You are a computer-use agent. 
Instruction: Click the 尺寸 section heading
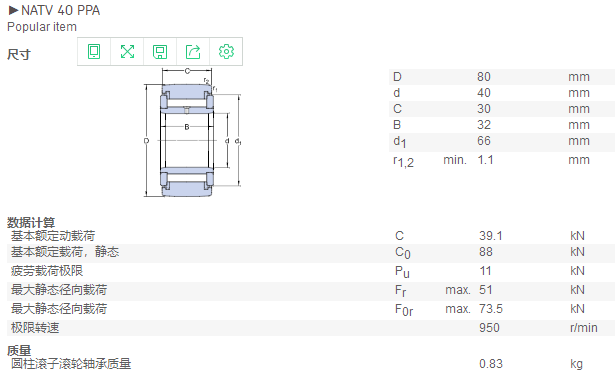(19, 54)
